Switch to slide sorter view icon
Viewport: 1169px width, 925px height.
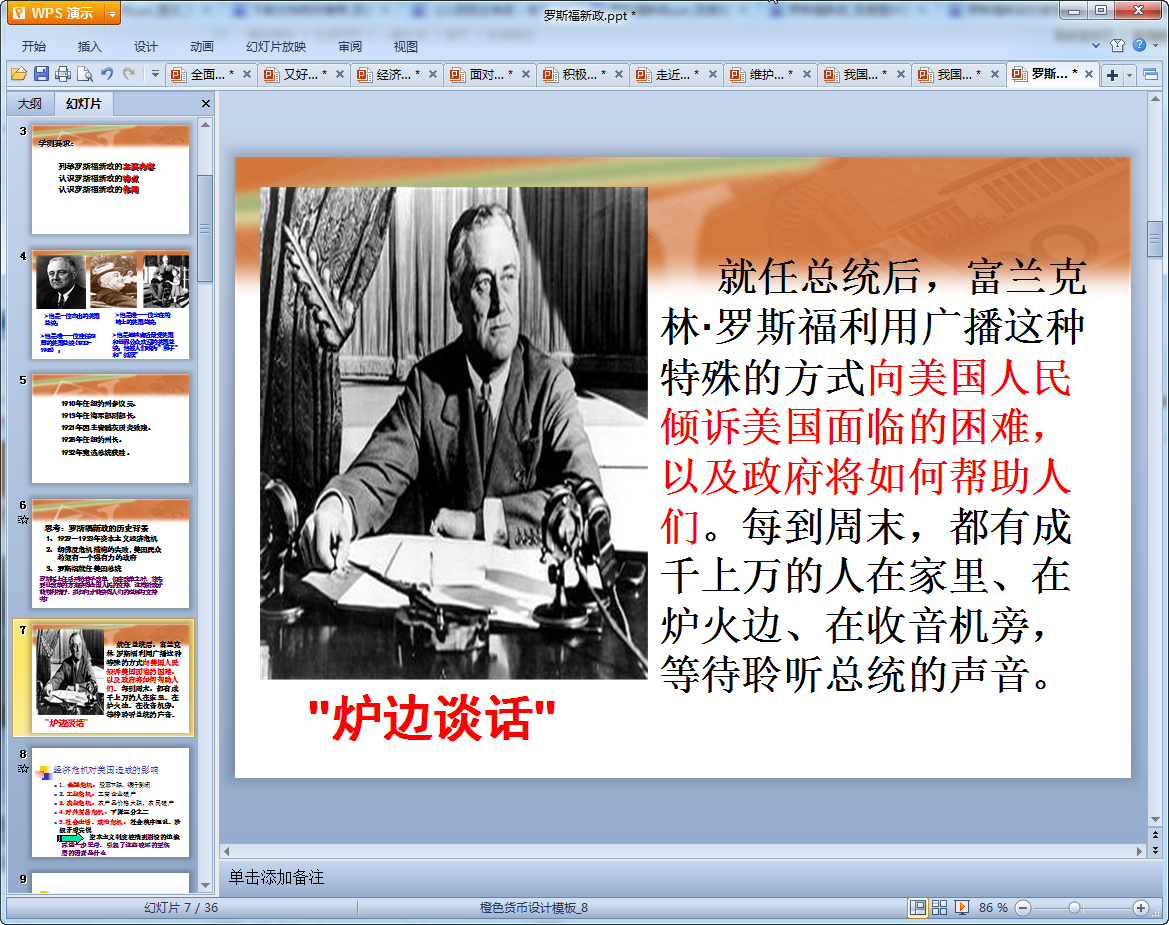click(939, 907)
